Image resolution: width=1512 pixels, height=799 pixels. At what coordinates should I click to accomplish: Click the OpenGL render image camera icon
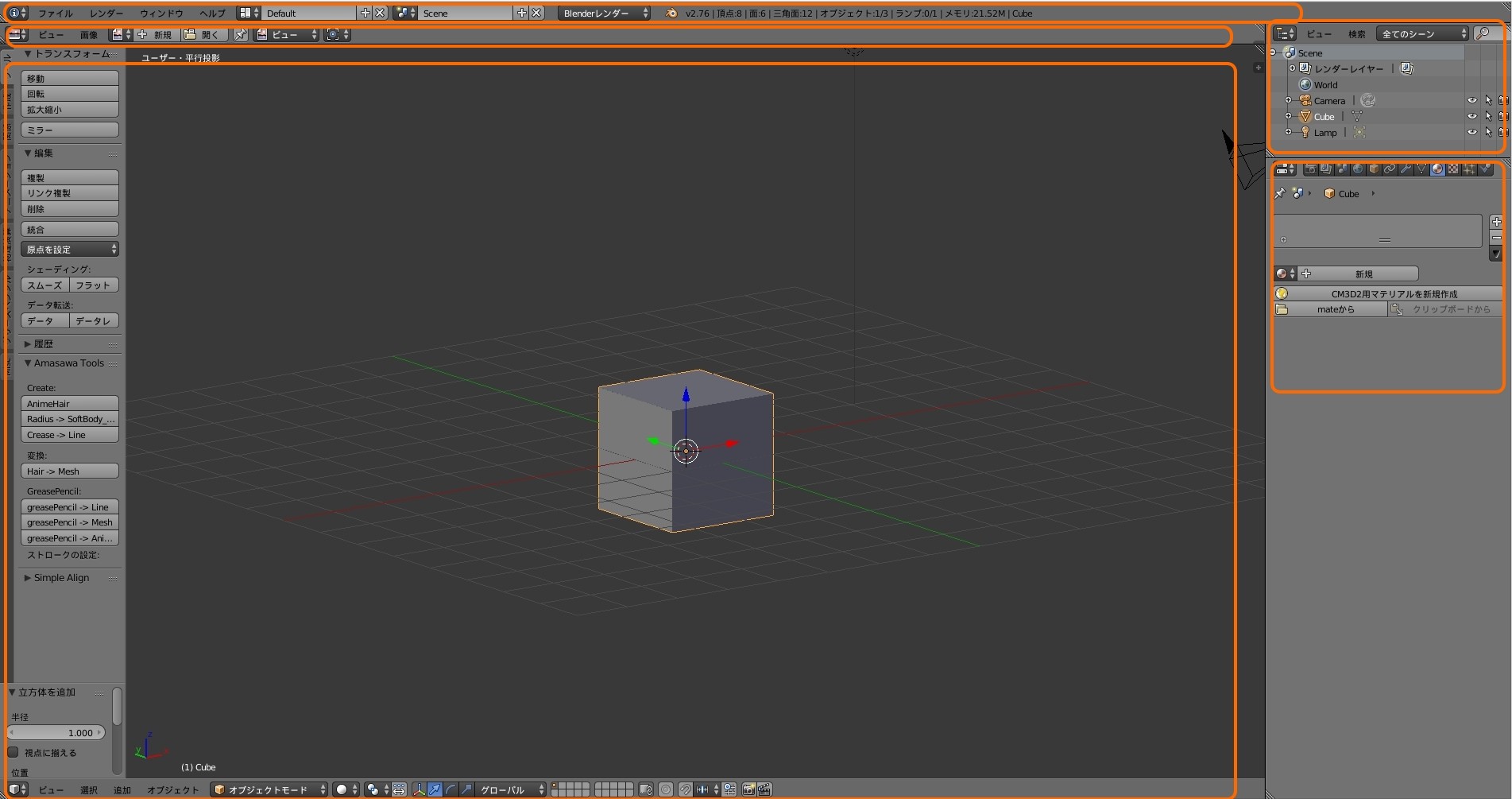[748, 789]
